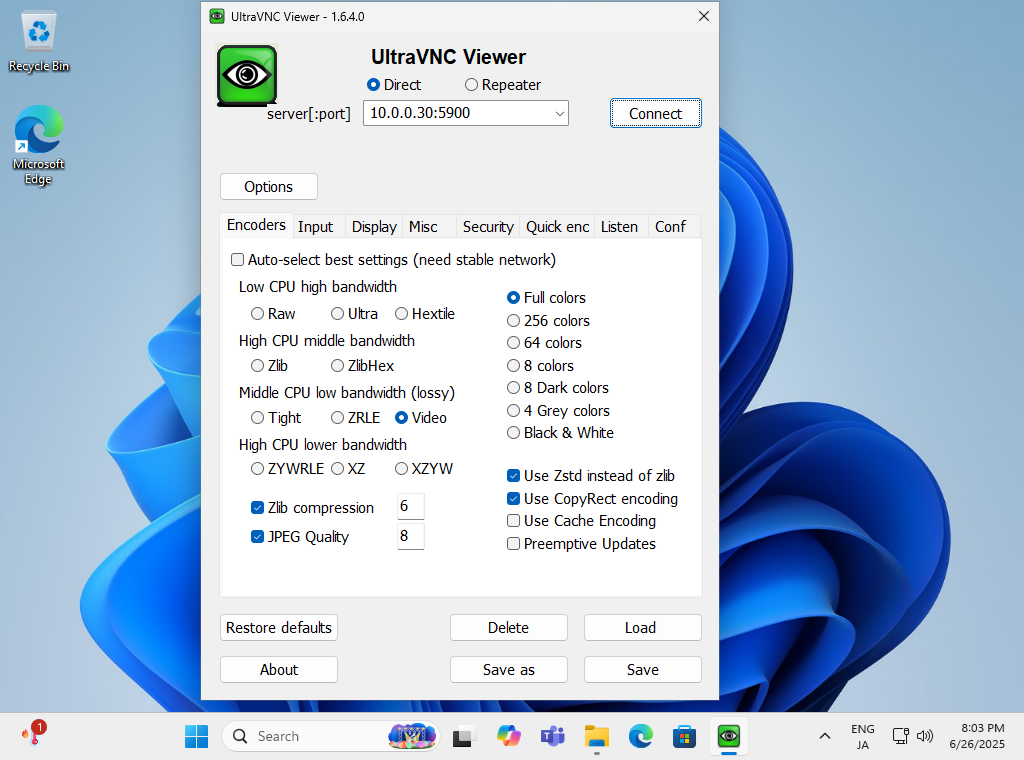Launch Microsoft Edge from the taskbar
The width and height of the screenshot is (1024, 760).
coord(640,736)
